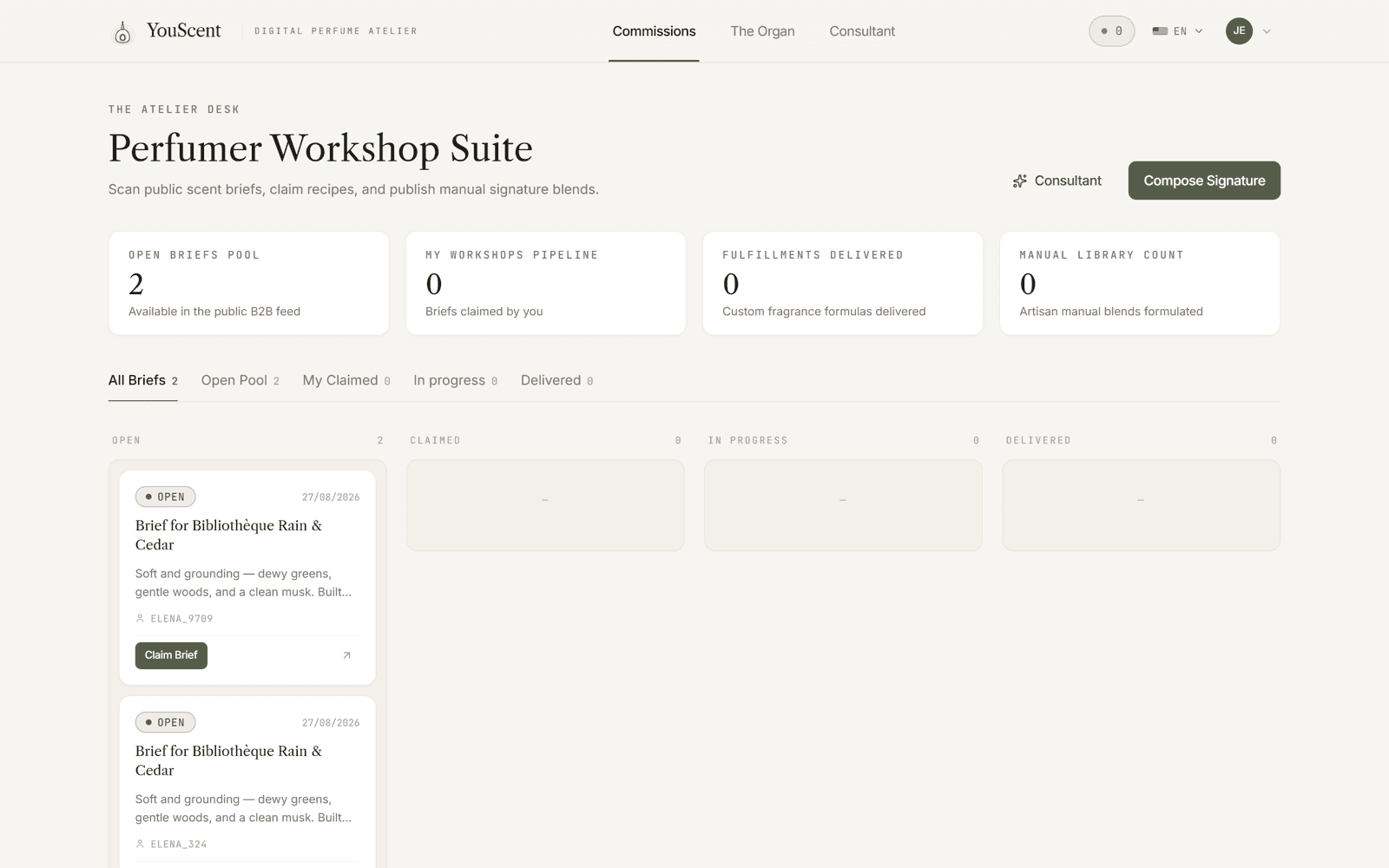Screen dimensions: 1389x868
Task: Click the Perfumer Workshop Suite heading
Action: tap(320, 148)
